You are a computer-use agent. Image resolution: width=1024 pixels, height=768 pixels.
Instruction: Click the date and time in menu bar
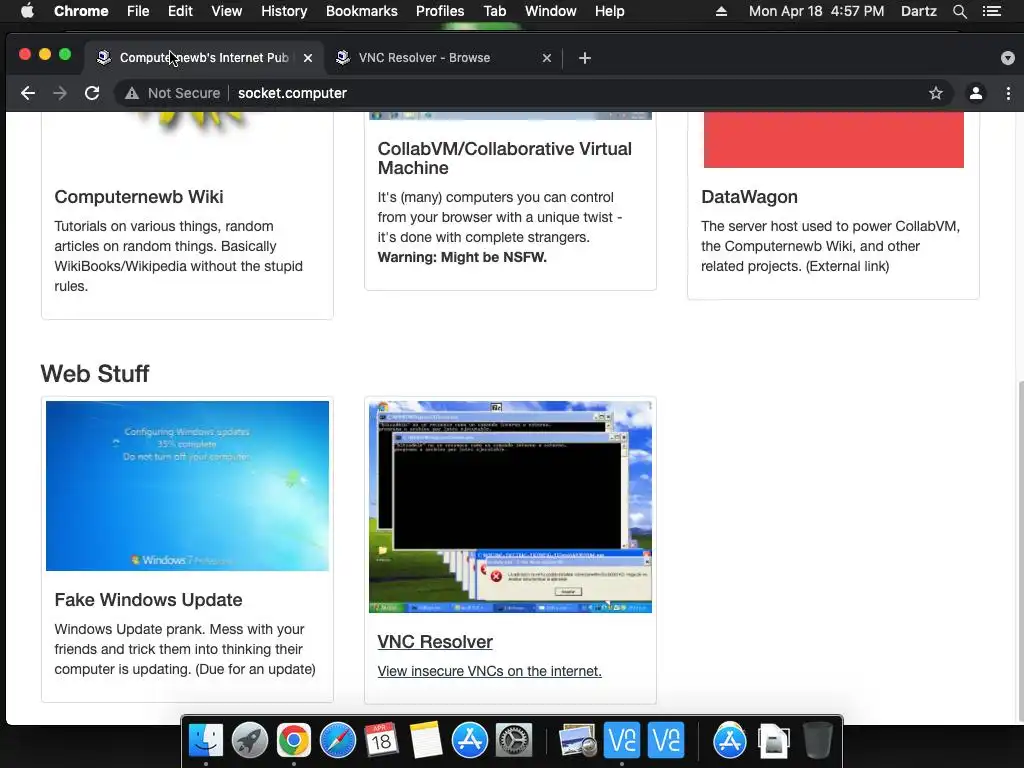pyautogui.click(x=816, y=11)
